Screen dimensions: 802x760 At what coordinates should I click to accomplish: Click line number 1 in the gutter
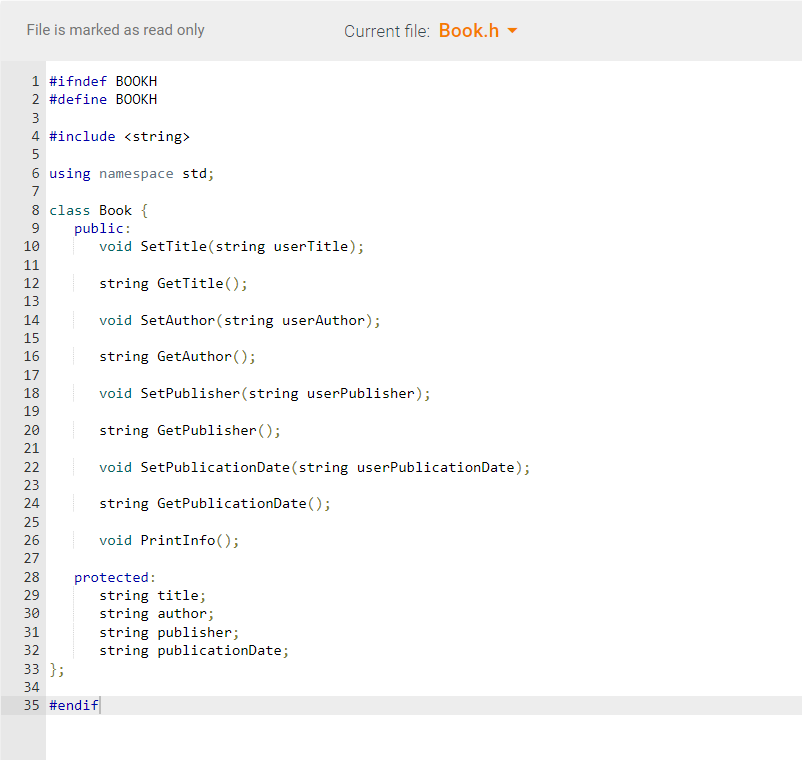coord(35,81)
